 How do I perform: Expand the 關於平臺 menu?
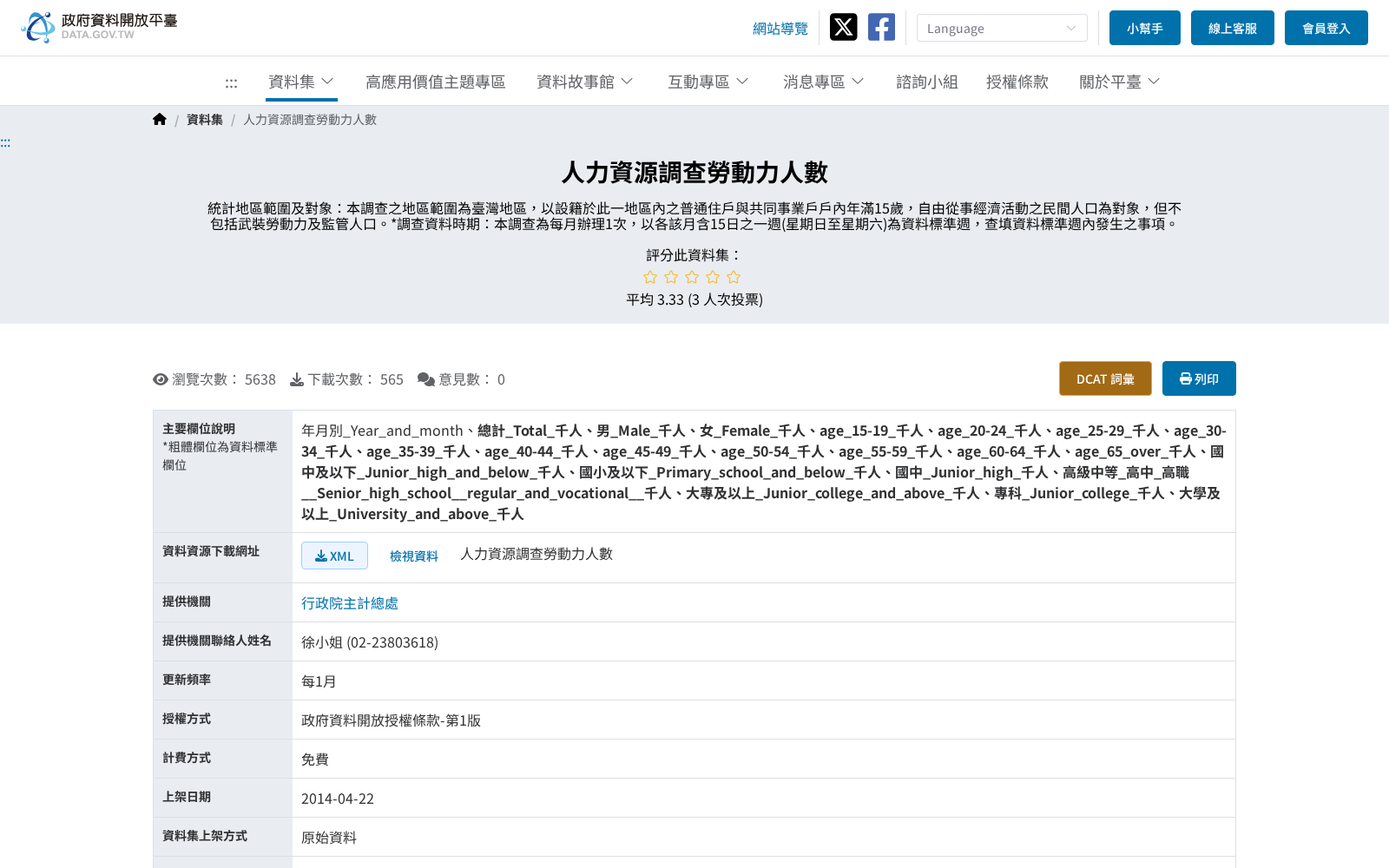point(1120,82)
